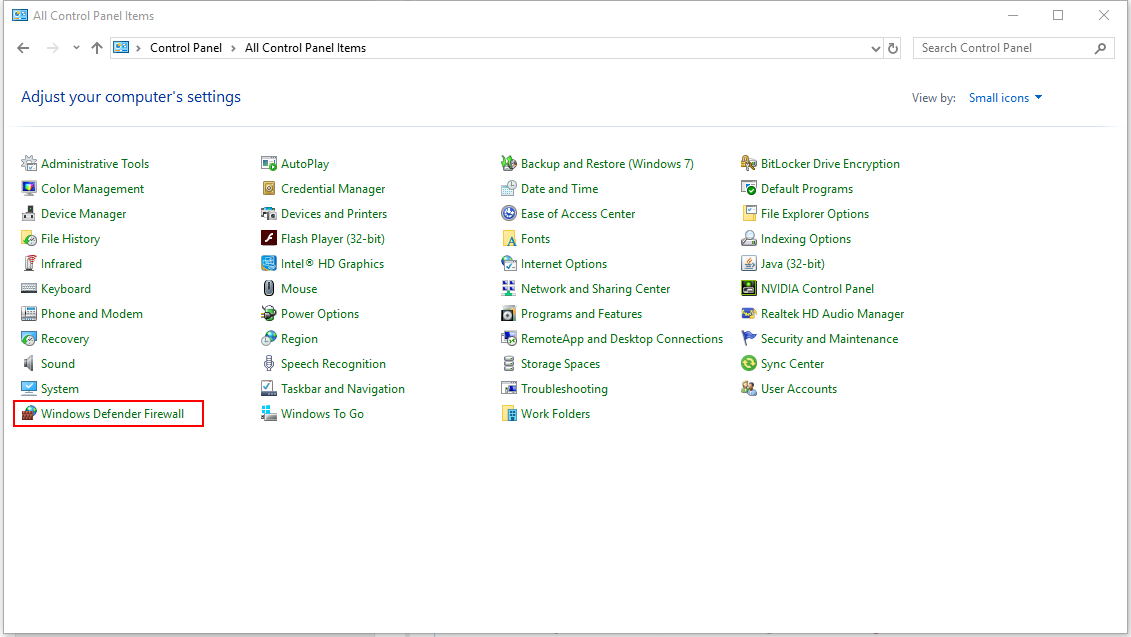The height and width of the screenshot is (637, 1131).
Task: Open the View by Small icons dropdown
Action: pos(1005,97)
